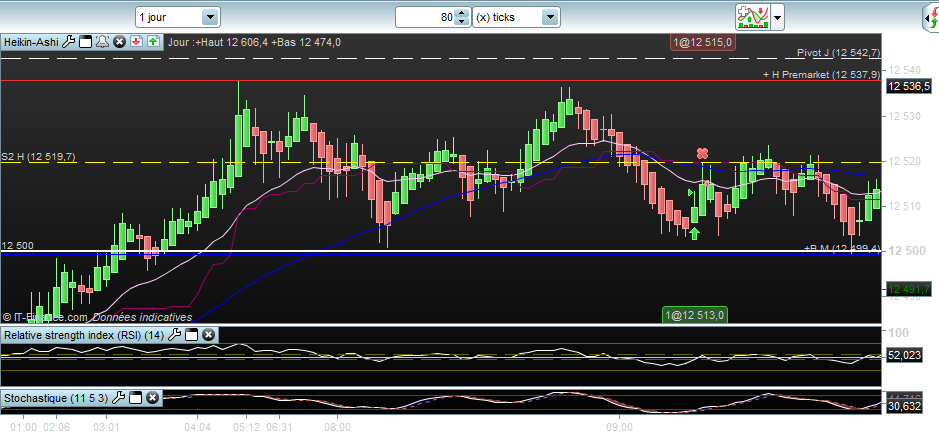This screenshot has height=435, width=939.
Task: Click the Stochastique panel window icon
Action: [x=135, y=397]
